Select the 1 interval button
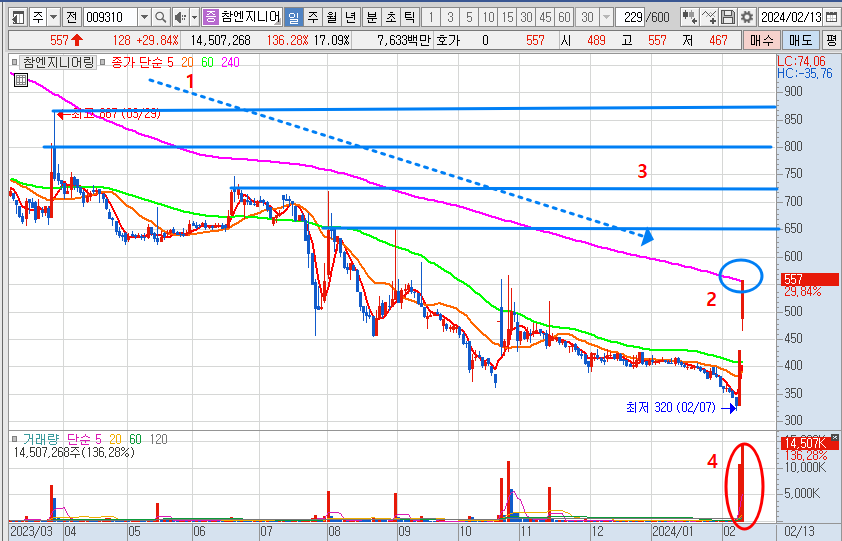 point(431,17)
